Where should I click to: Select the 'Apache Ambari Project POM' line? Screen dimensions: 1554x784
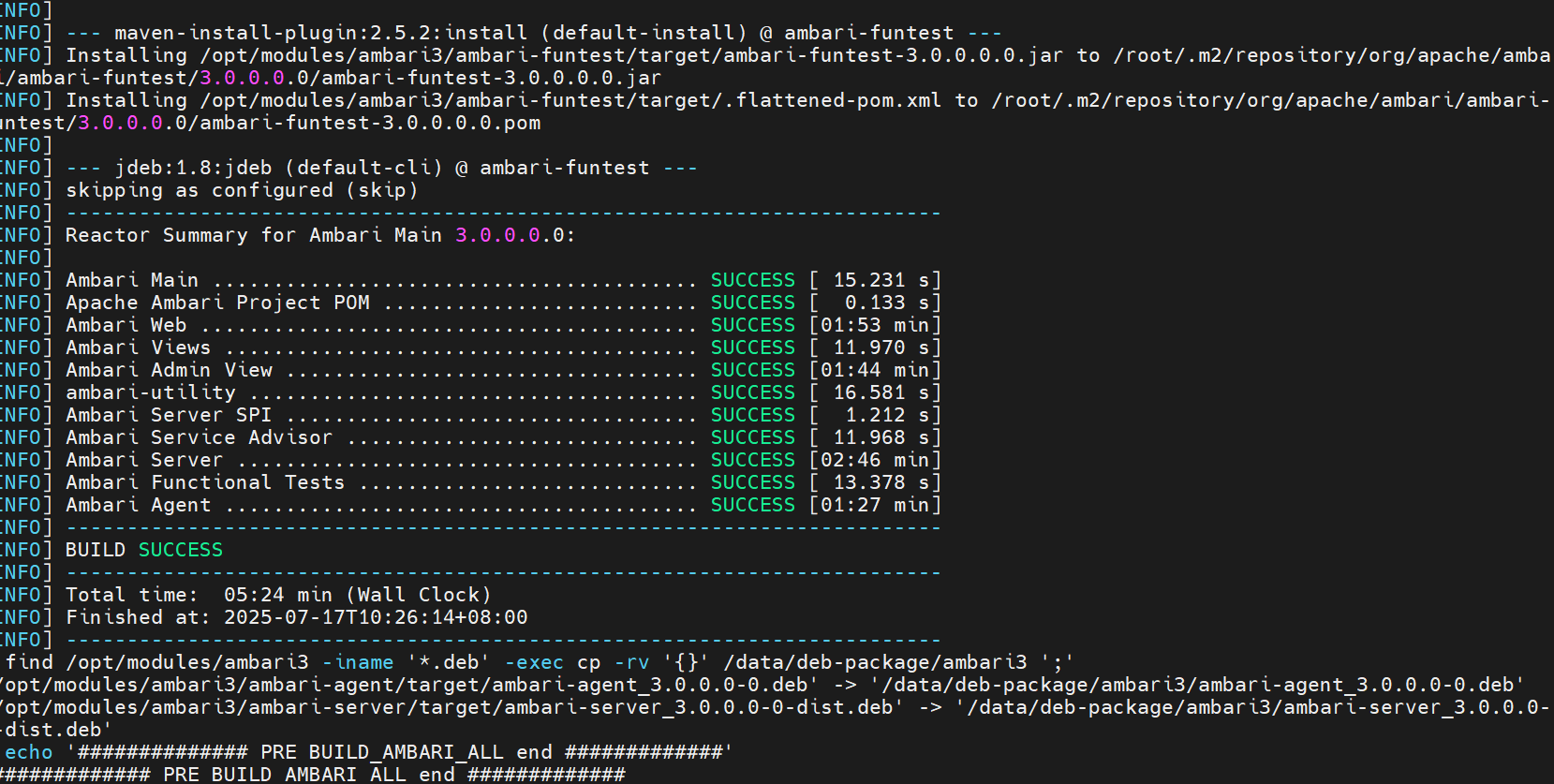pos(470,303)
